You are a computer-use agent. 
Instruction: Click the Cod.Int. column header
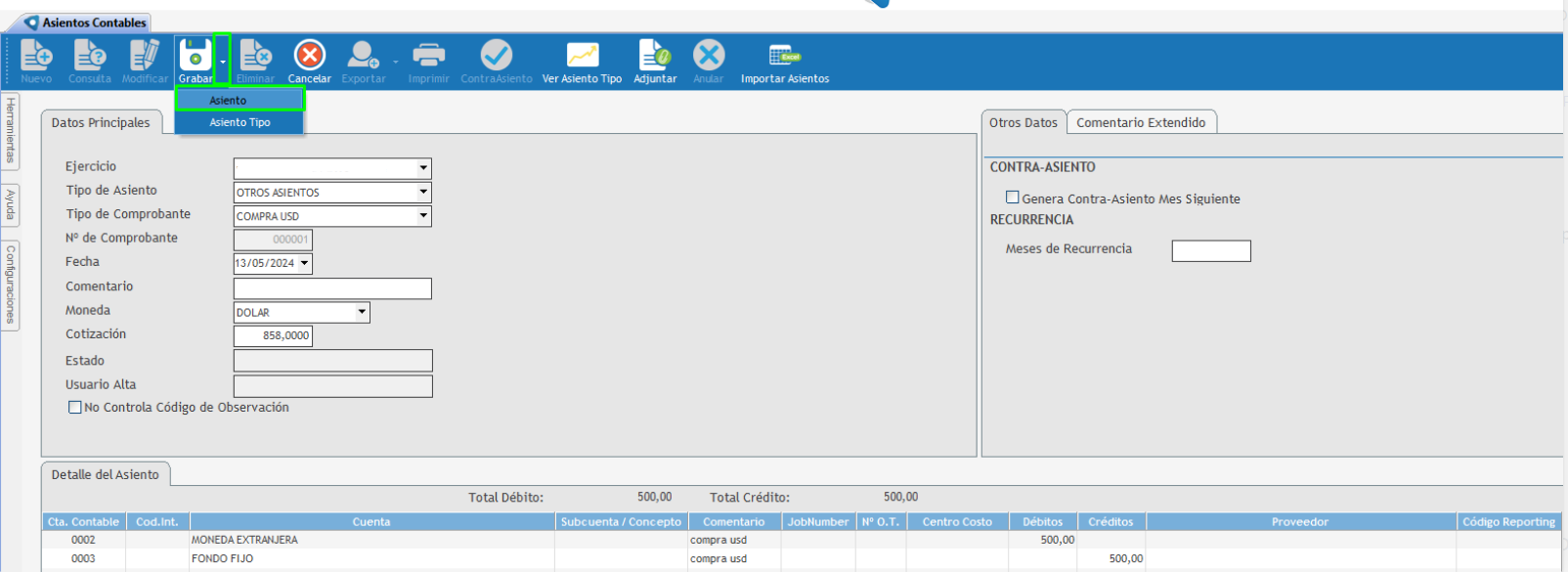point(157,521)
